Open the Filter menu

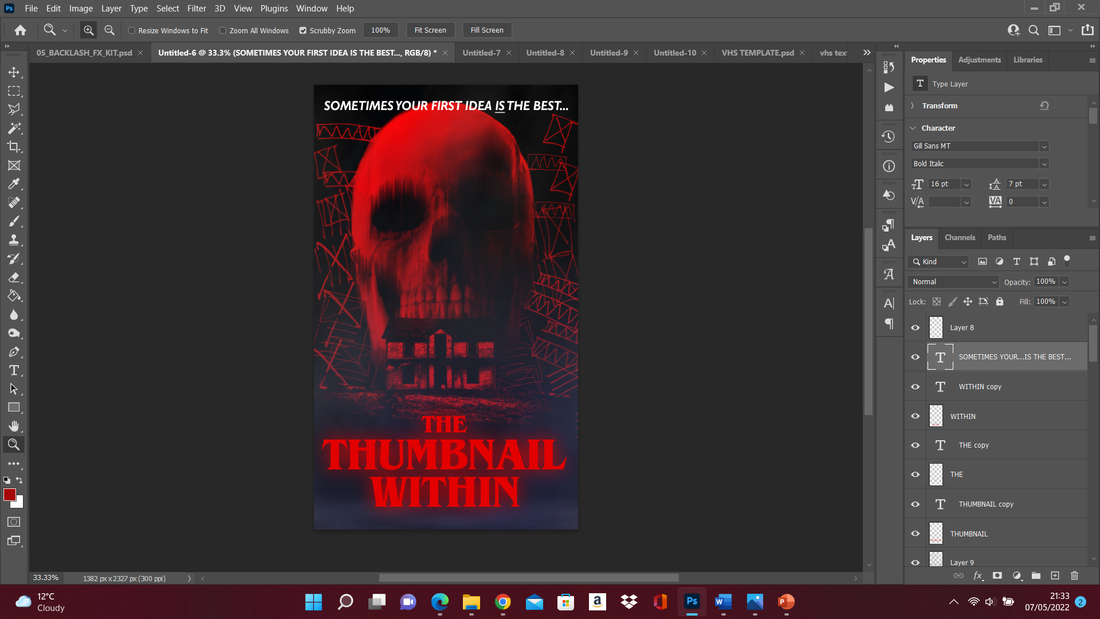[x=196, y=8]
